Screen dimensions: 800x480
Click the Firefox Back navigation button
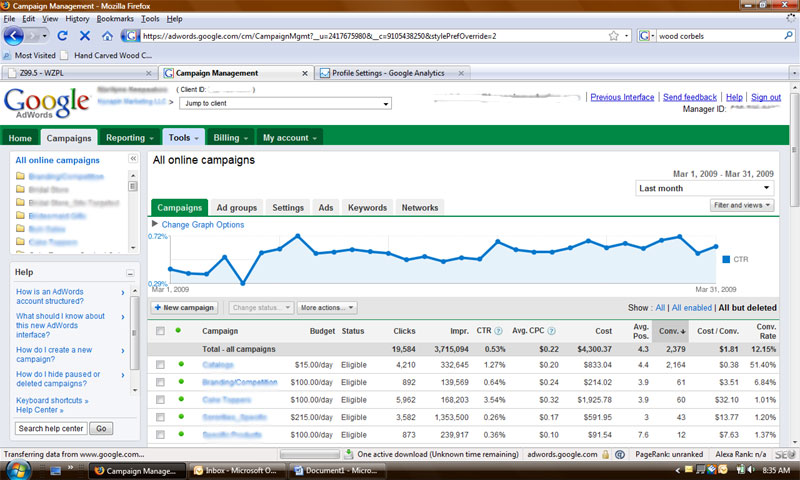pos(14,36)
